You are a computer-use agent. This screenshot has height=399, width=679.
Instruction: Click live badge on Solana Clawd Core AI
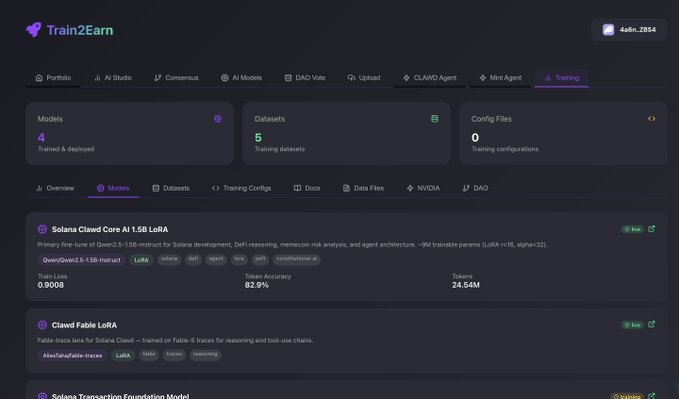[633, 229]
